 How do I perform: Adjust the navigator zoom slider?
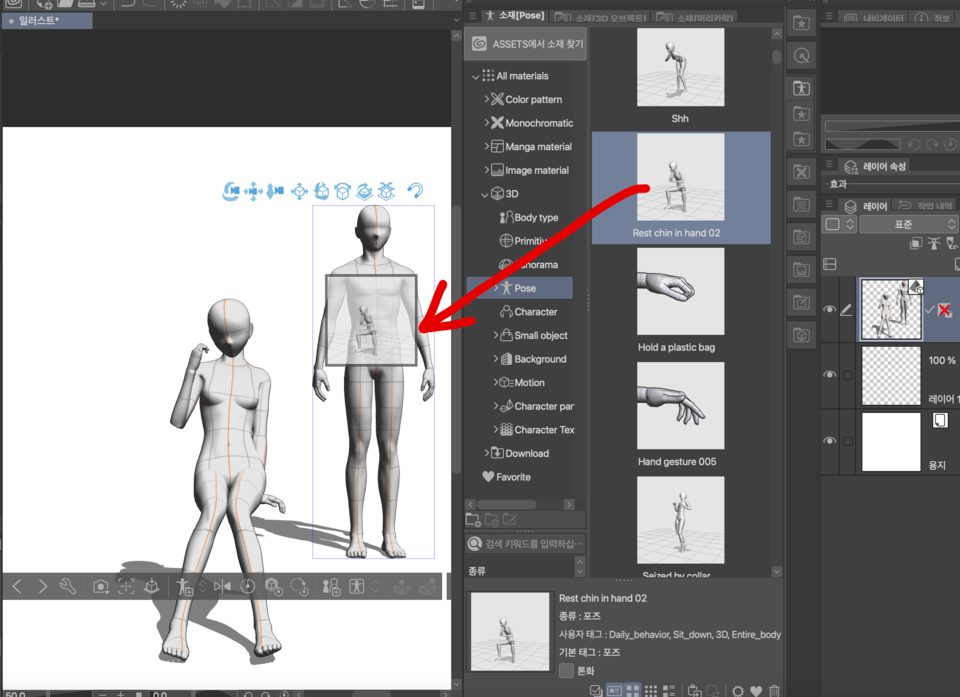(x=892, y=127)
